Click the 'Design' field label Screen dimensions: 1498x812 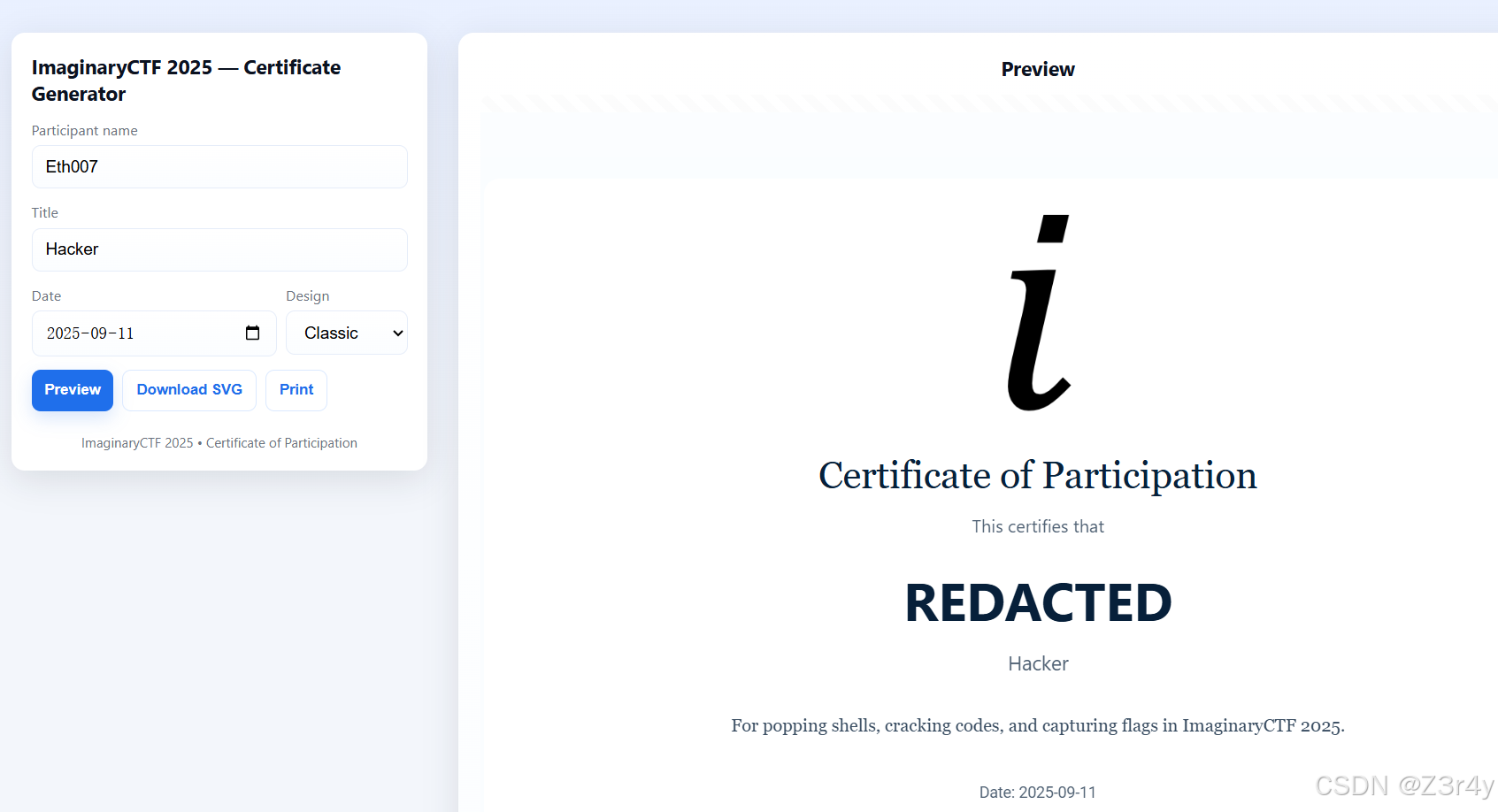[308, 296]
